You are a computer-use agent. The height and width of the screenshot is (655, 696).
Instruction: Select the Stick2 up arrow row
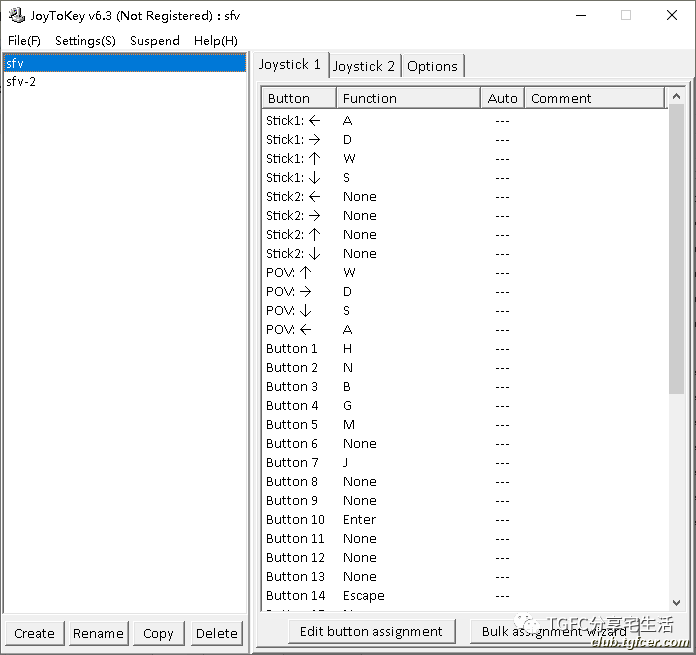(x=465, y=235)
